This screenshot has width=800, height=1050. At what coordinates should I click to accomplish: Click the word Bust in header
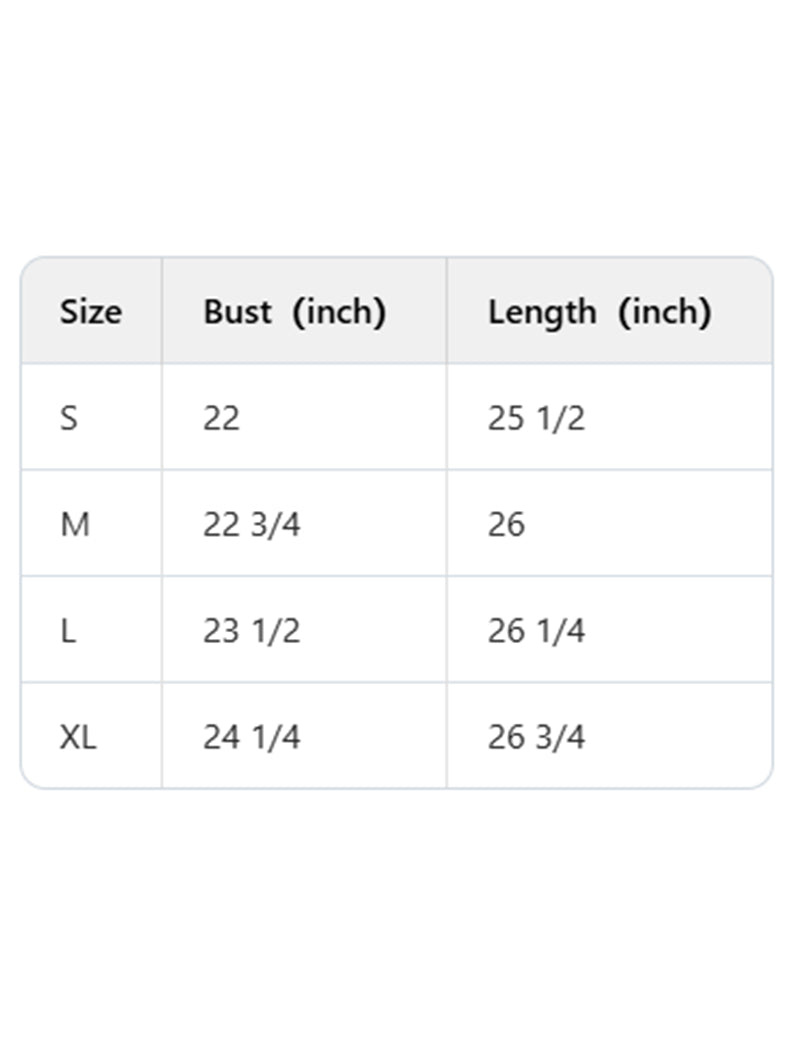pyautogui.click(x=237, y=312)
